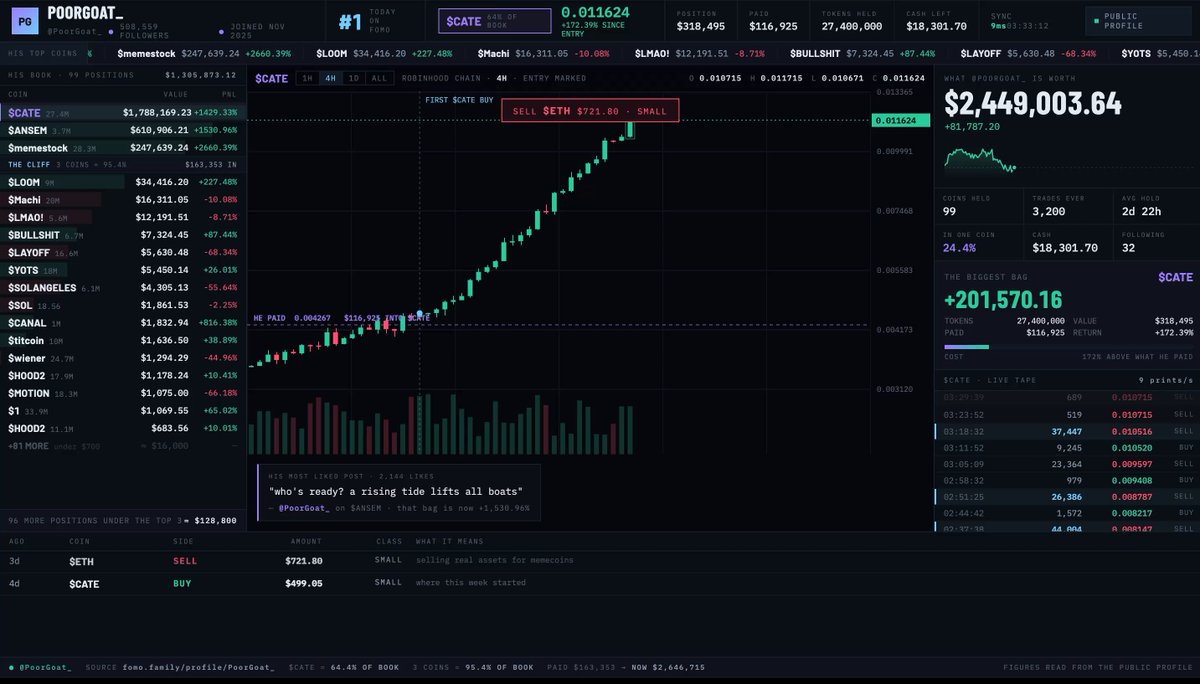Click $LAYOFF in the top coins ticker
Viewport: 1200px width, 684px height.
(1026, 52)
